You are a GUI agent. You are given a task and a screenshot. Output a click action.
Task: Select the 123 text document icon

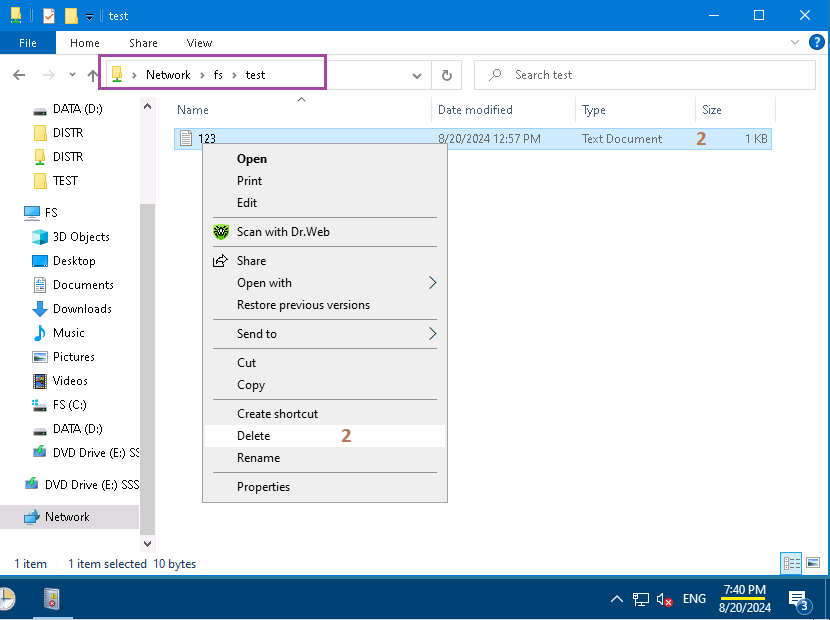click(x=186, y=138)
